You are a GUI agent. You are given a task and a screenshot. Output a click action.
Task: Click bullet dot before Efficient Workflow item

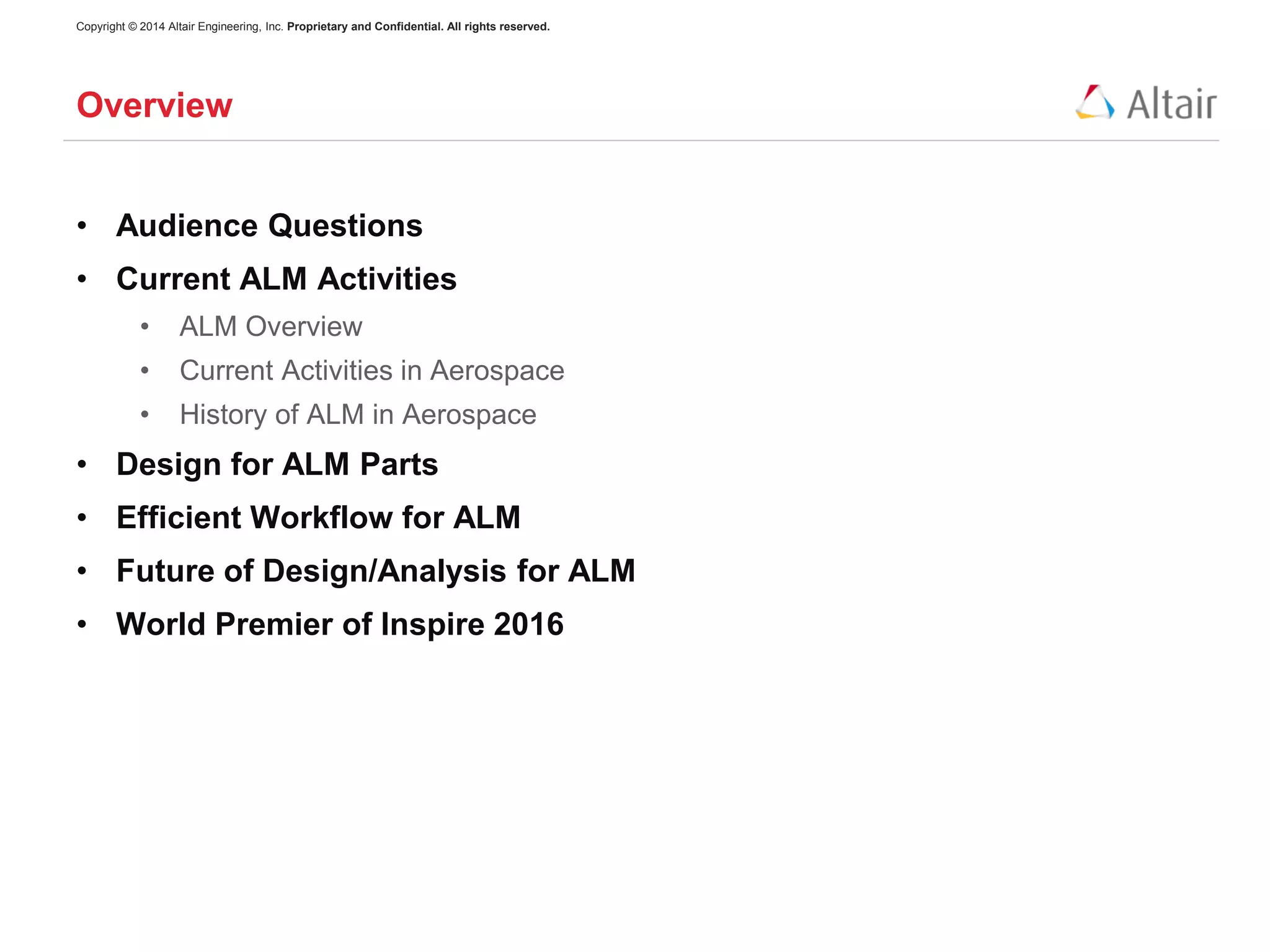(x=82, y=518)
